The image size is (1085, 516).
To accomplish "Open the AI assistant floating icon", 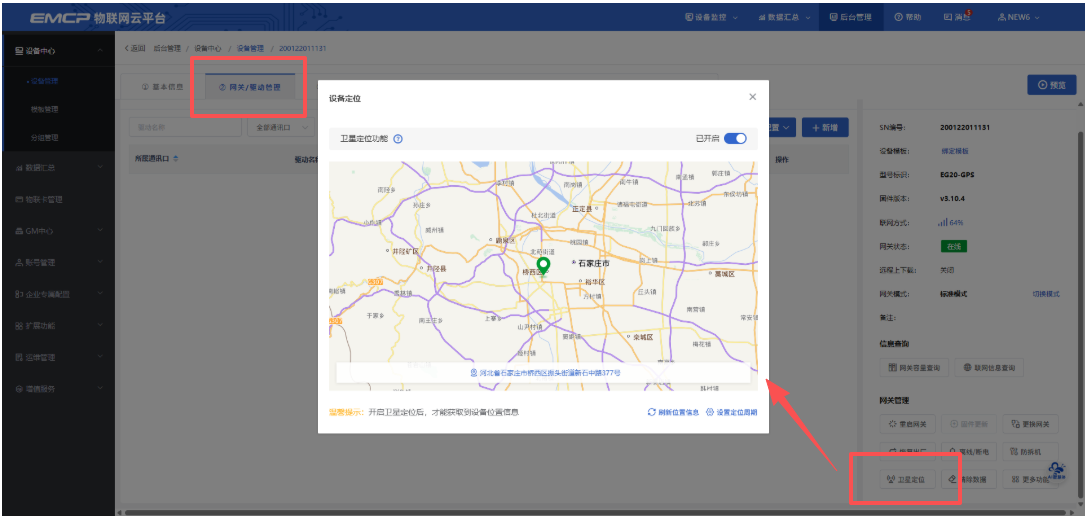I will (1056, 472).
